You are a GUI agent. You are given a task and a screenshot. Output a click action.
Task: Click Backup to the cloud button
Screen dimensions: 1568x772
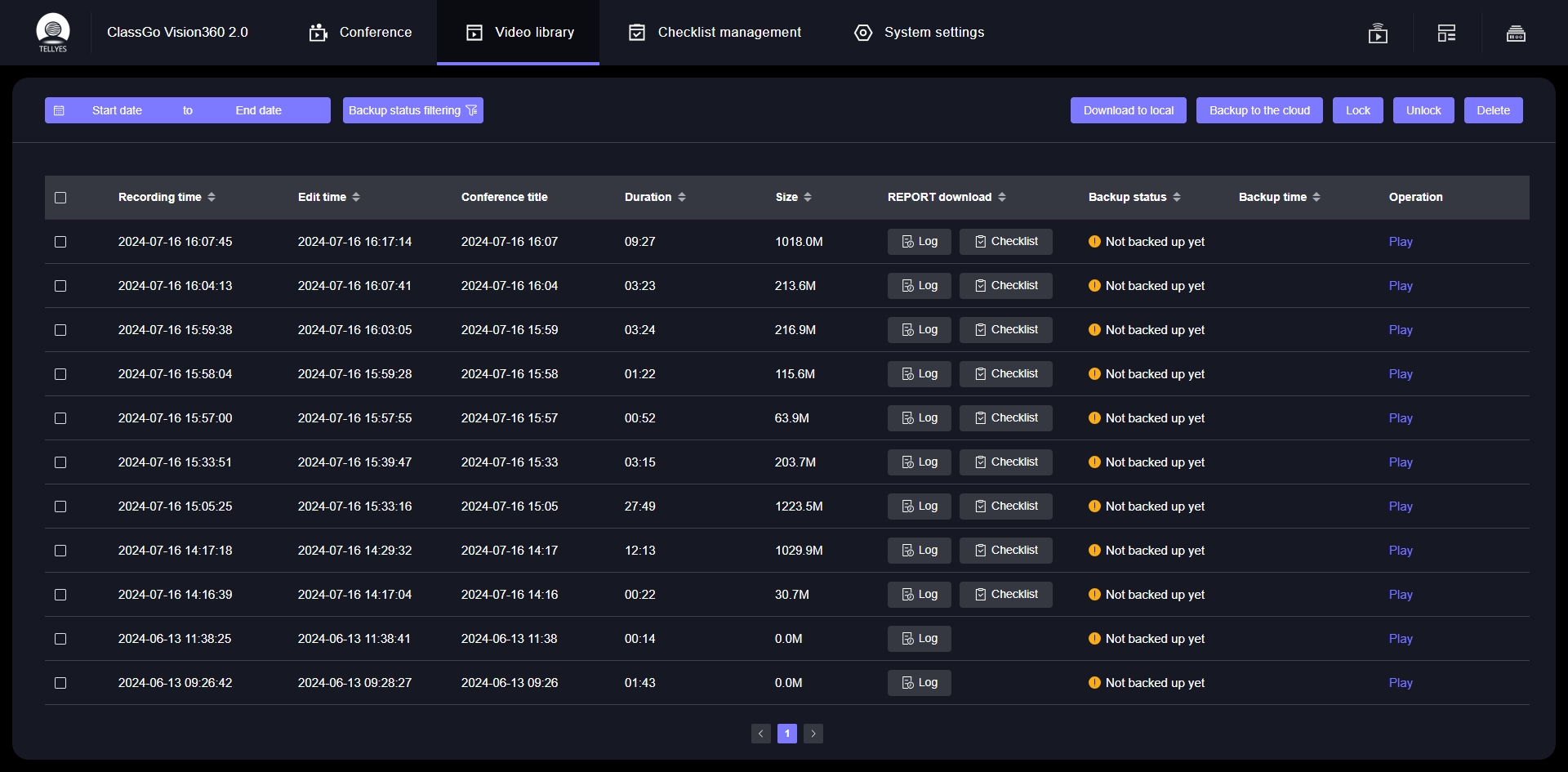pos(1258,110)
